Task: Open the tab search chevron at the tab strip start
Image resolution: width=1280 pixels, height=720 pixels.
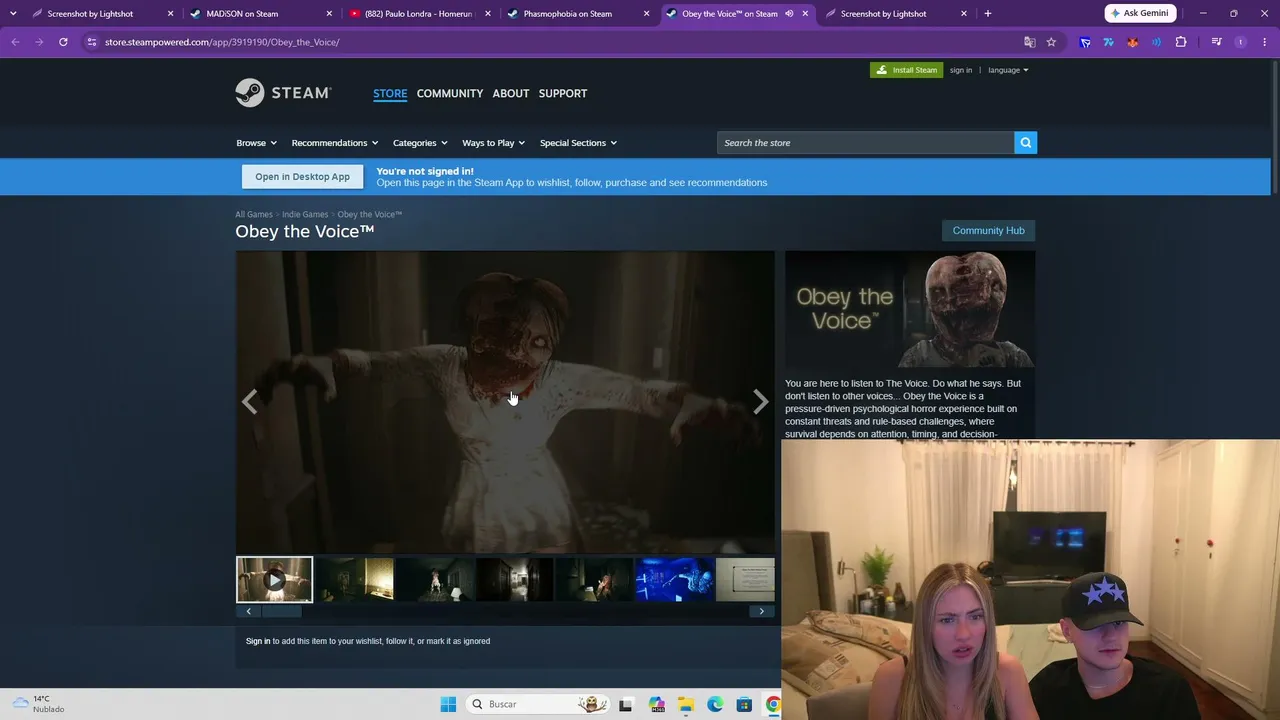Action: 13,14
